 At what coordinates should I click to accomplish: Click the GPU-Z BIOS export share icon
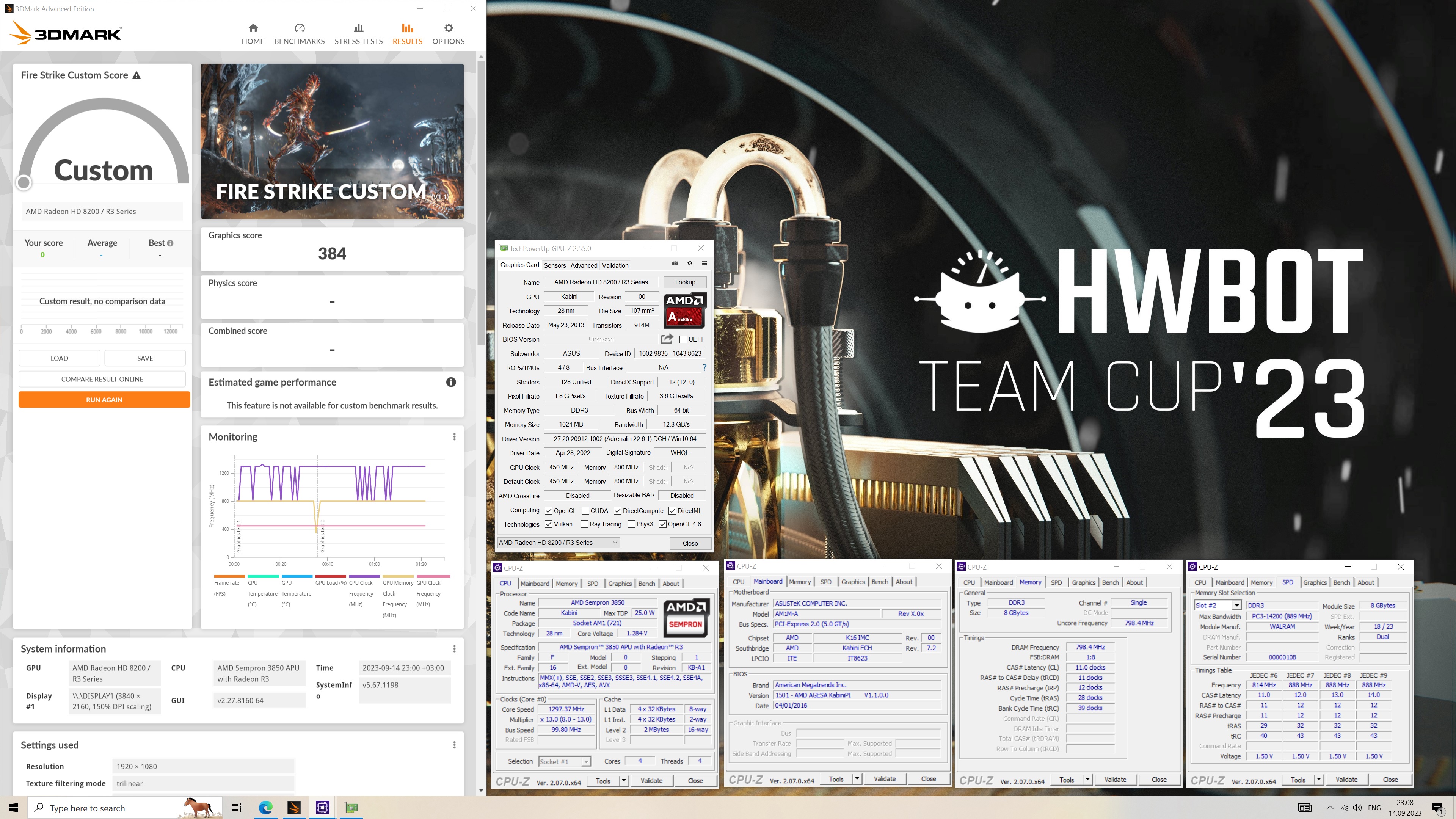pos(667,339)
